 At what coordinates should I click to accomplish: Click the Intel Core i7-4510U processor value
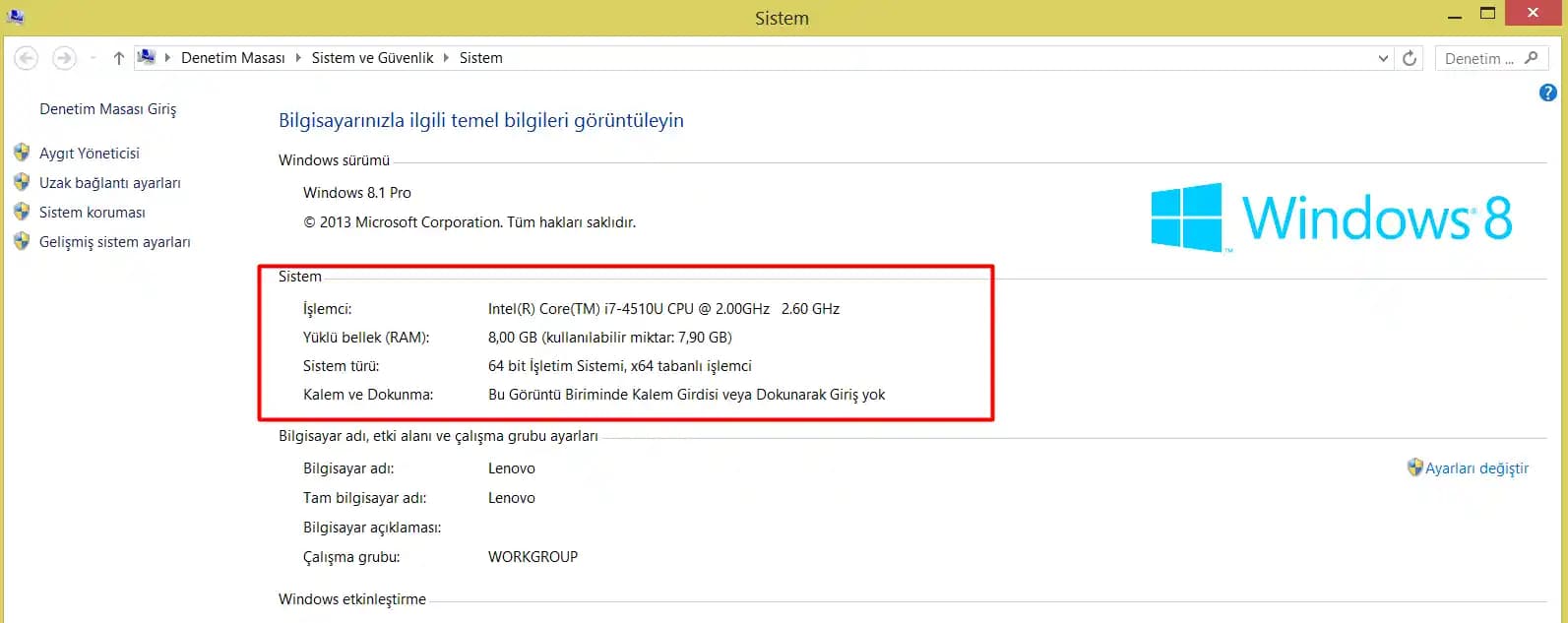[x=663, y=309]
